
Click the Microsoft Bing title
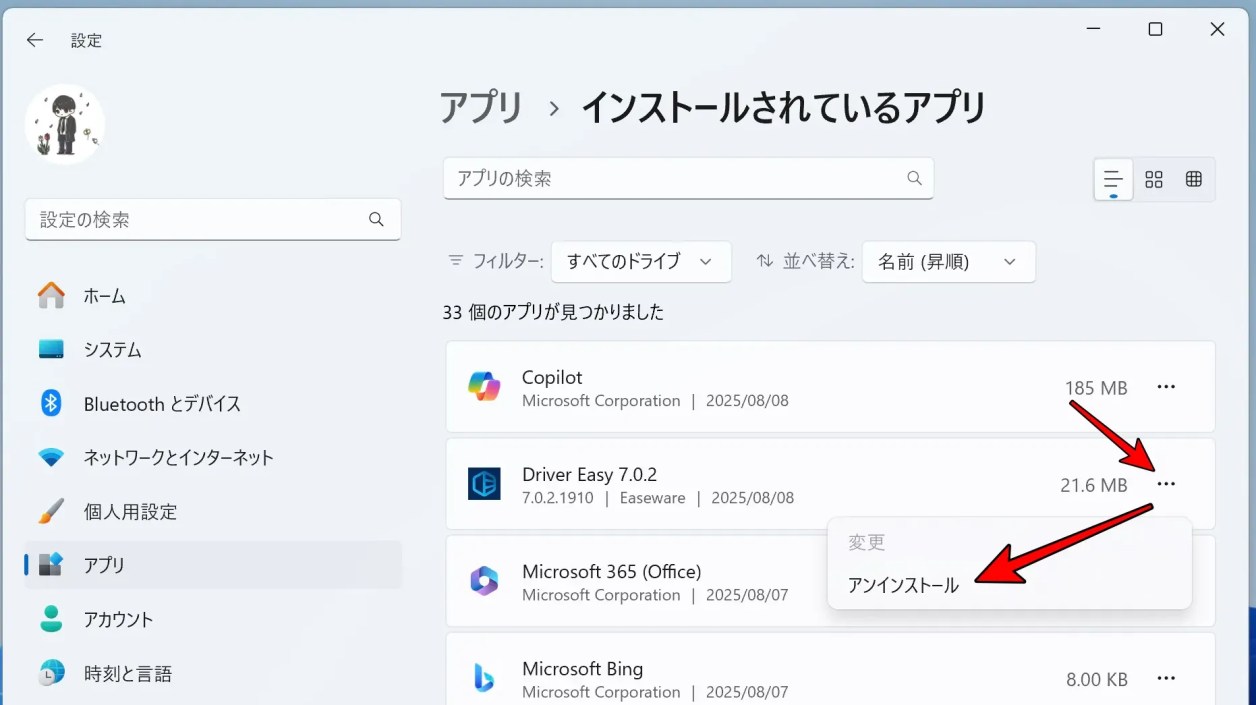tap(583, 668)
